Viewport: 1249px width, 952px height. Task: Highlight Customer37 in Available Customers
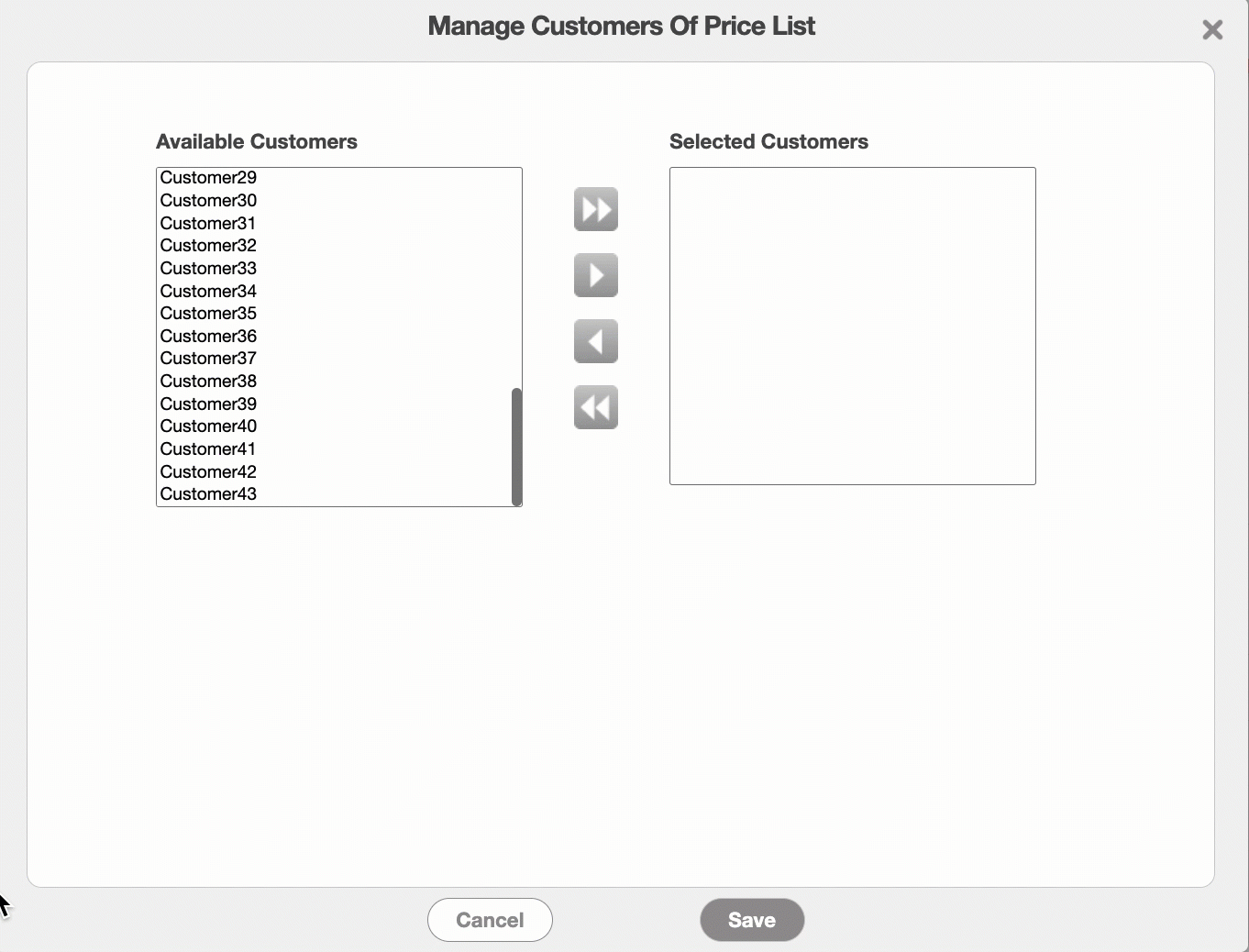click(208, 359)
